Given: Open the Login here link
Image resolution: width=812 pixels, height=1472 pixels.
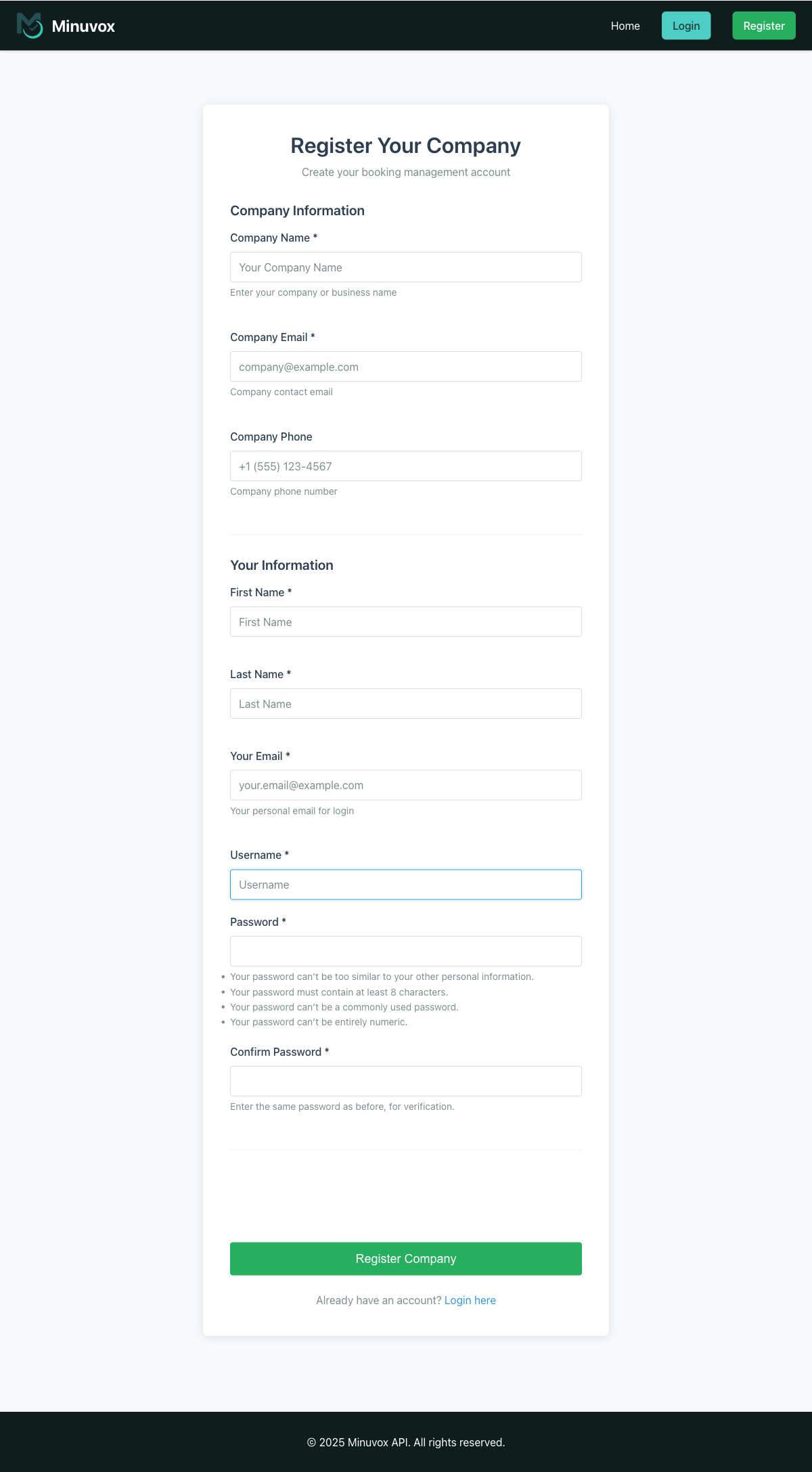Looking at the screenshot, I should point(470,1299).
